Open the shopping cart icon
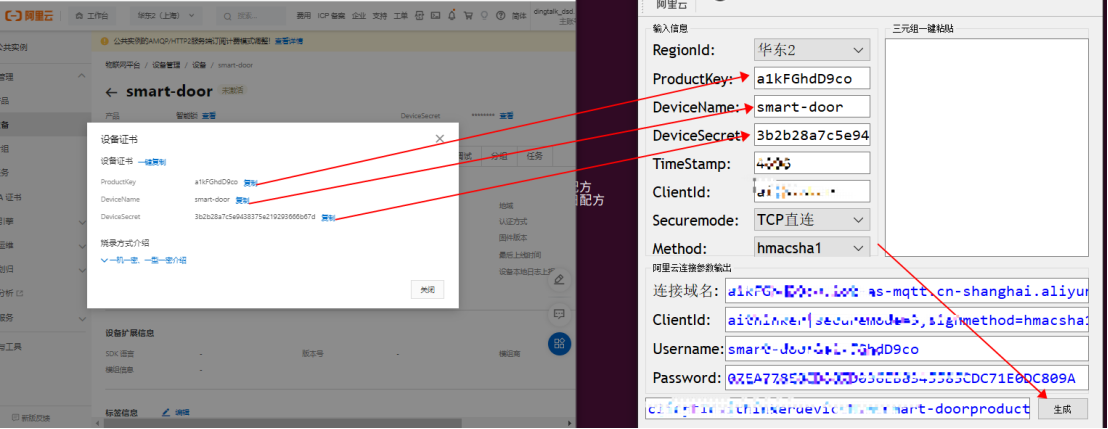Image resolution: width=1108 pixels, height=429 pixels. 468,16
